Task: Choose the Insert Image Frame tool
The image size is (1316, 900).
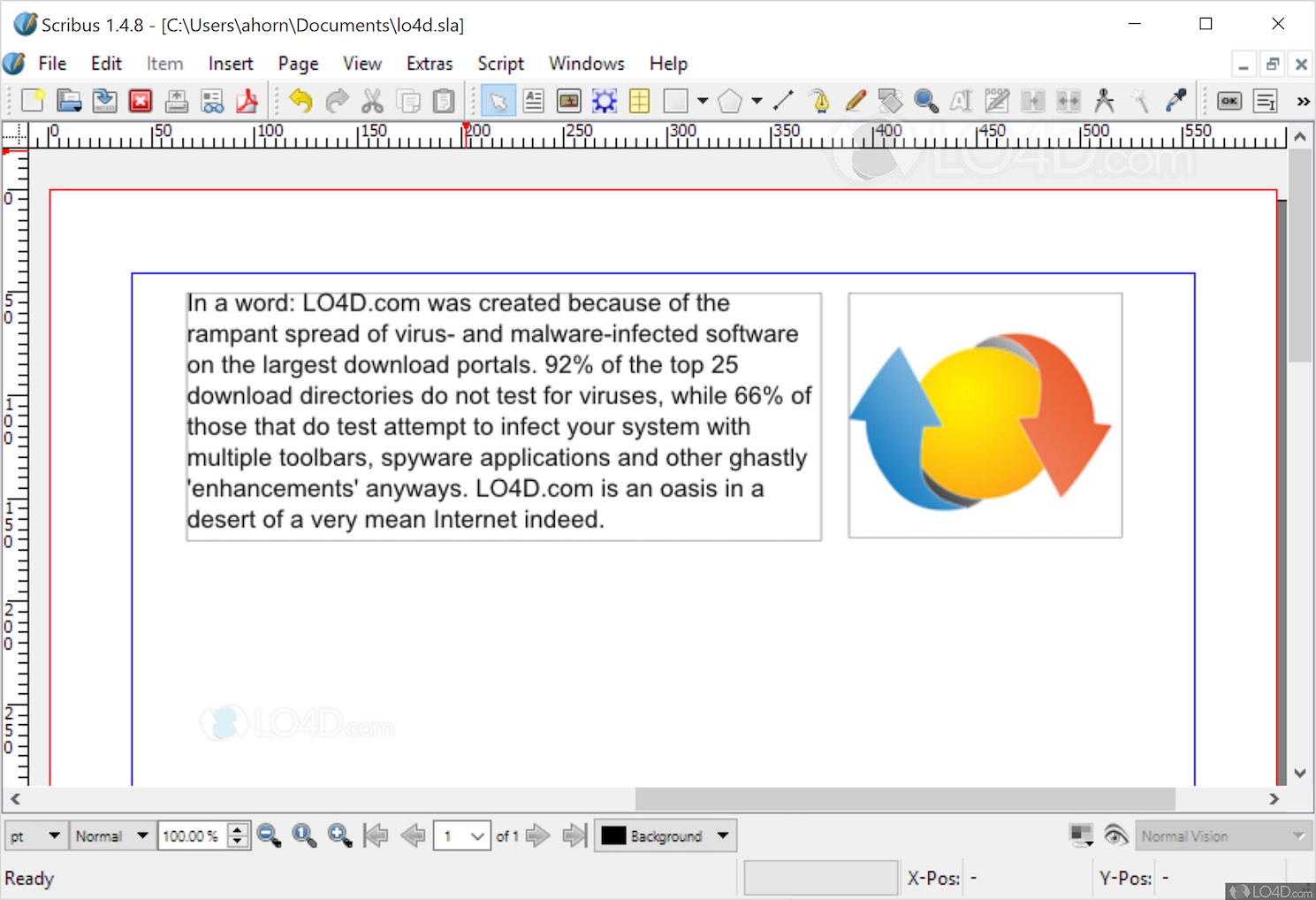Action: tap(569, 101)
